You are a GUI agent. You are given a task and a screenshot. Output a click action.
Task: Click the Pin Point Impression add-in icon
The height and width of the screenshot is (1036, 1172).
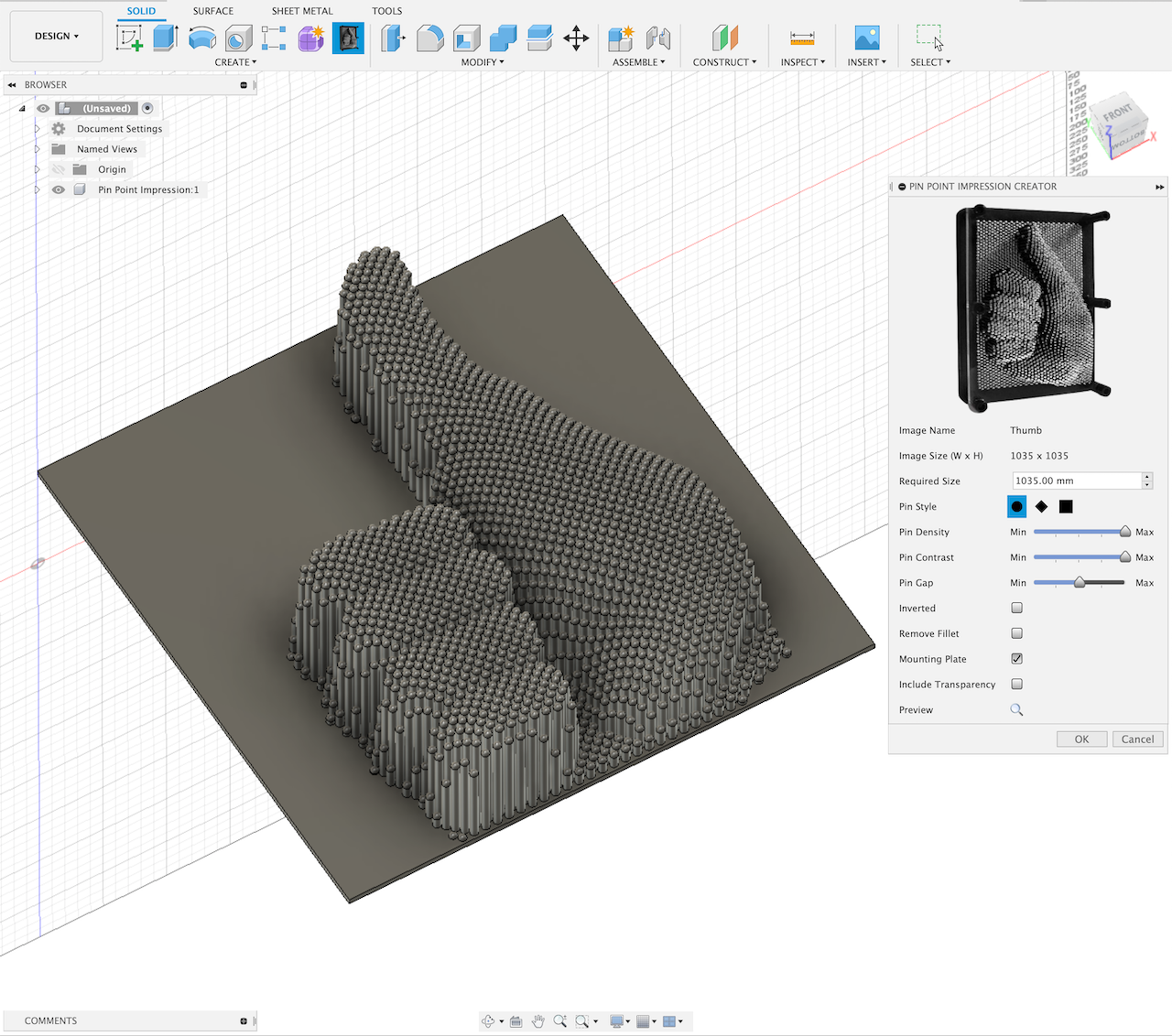(x=348, y=38)
